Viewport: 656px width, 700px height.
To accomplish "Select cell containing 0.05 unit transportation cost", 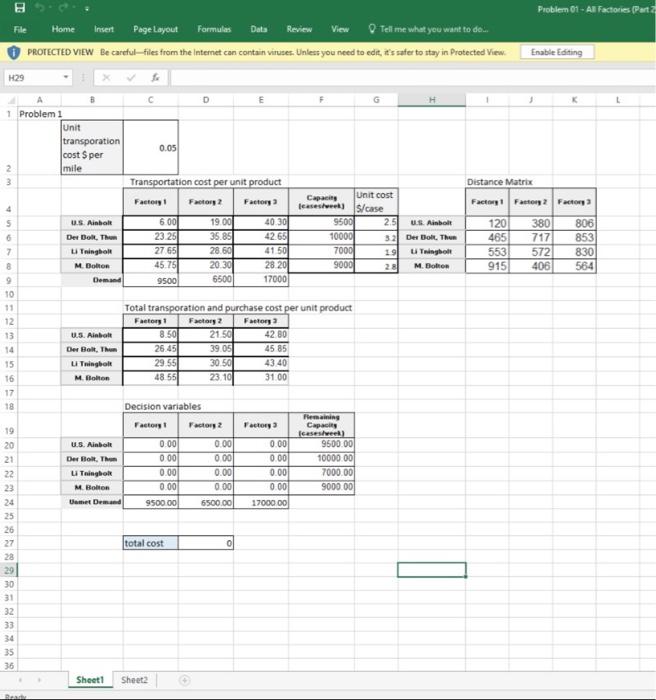I will click(x=150, y=147).
